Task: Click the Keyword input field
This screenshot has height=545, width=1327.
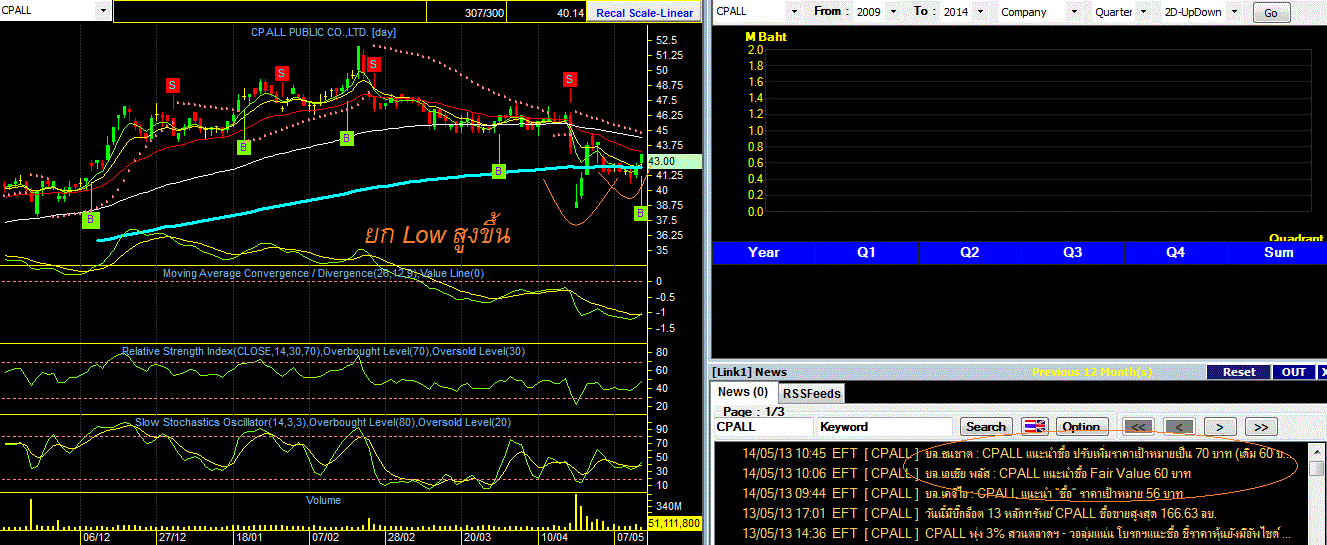Action: 886,427
